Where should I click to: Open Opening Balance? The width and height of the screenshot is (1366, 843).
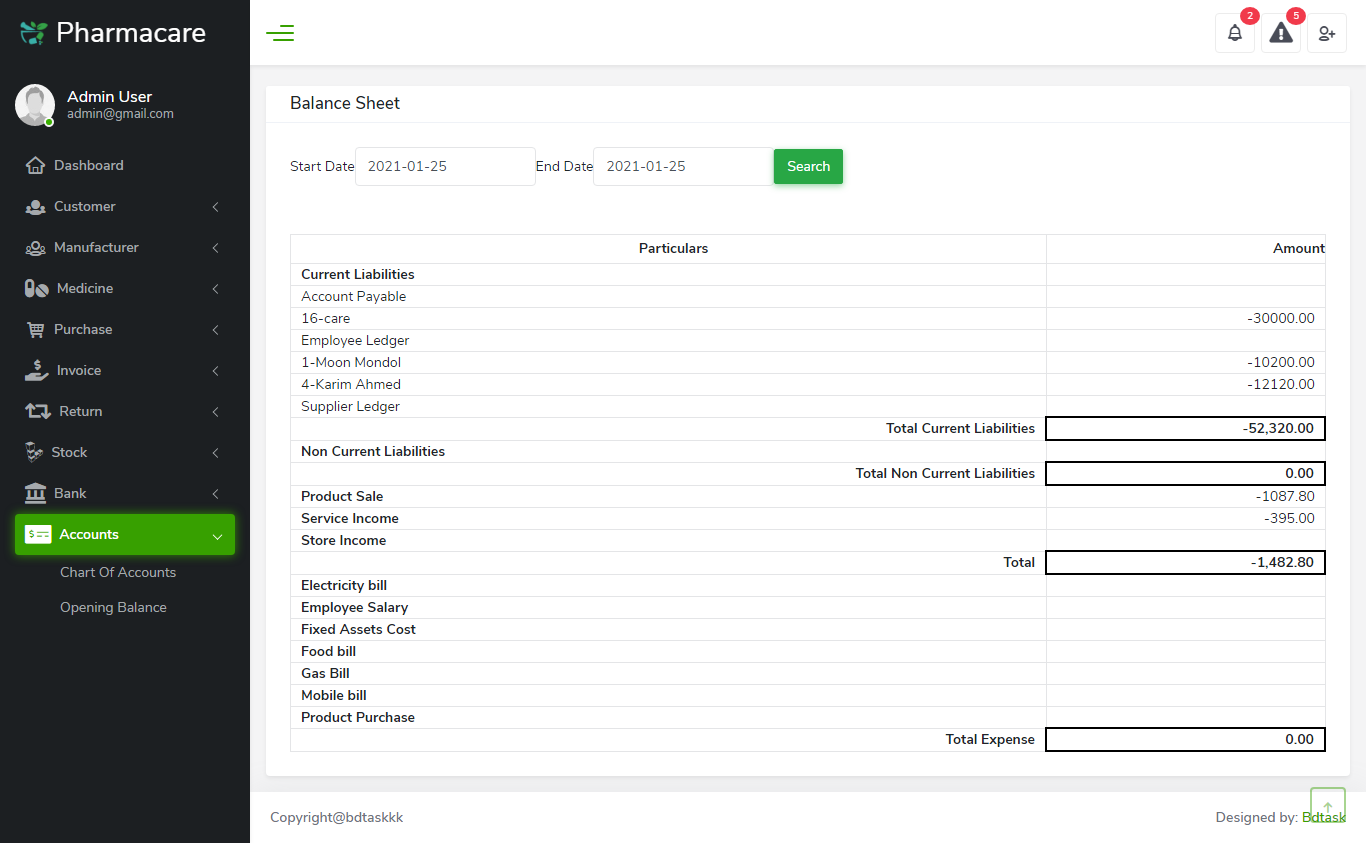[111, 607]
